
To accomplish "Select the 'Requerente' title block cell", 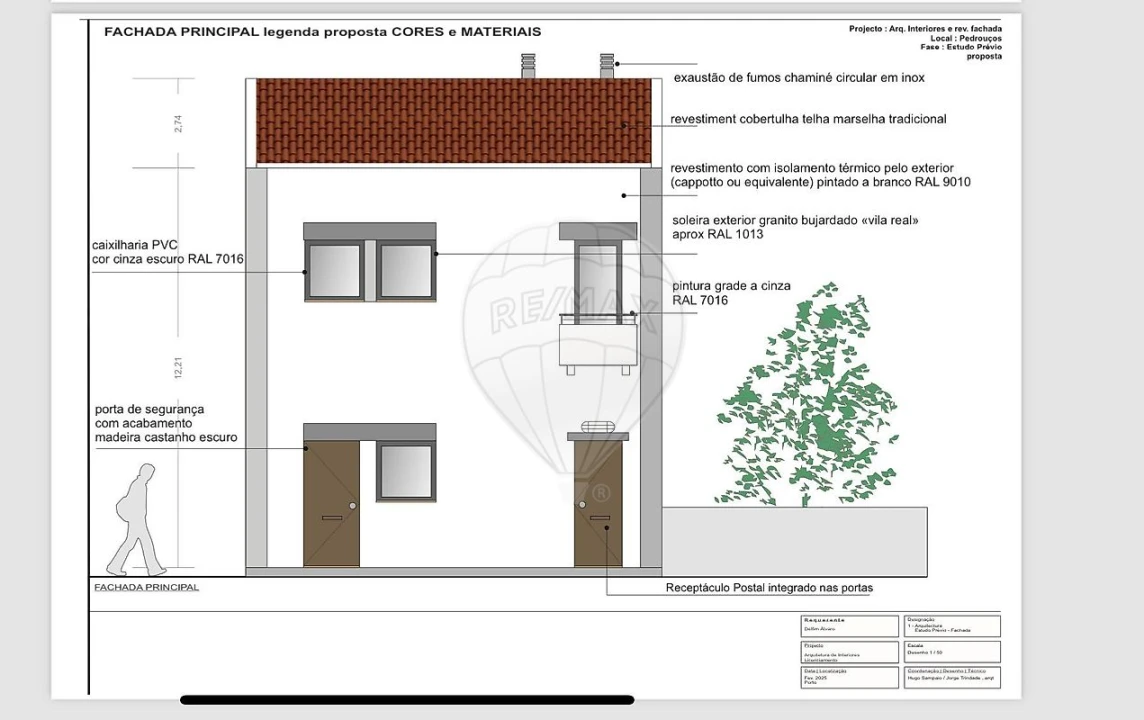I will click(849, 626).
